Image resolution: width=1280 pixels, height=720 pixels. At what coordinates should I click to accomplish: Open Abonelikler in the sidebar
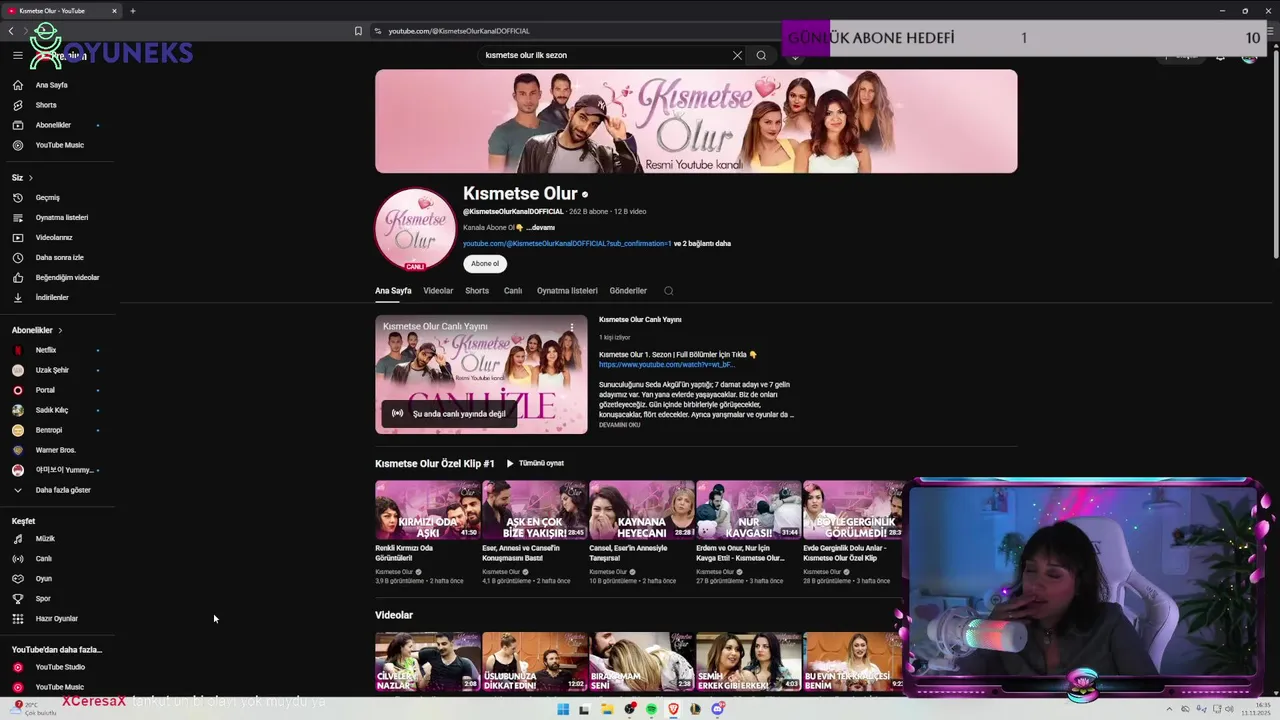(58, 125)
